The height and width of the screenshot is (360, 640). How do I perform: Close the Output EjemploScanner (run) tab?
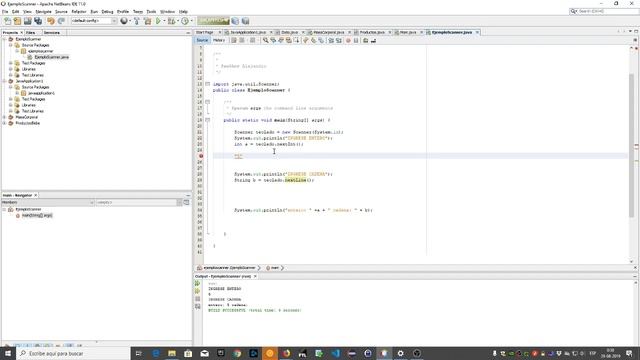click(x=255, y=276)
